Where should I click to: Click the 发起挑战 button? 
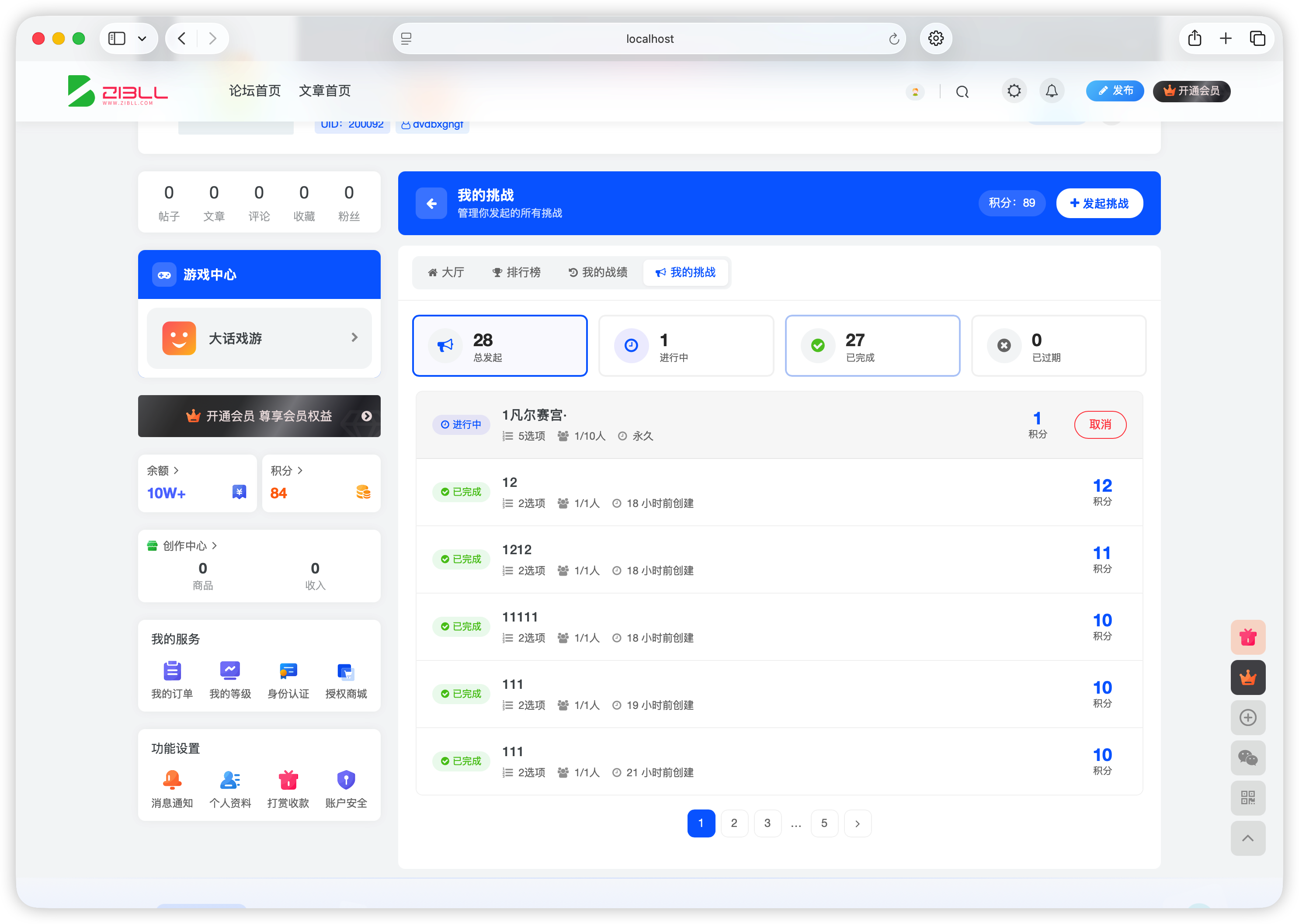(x=1099, y=203)
